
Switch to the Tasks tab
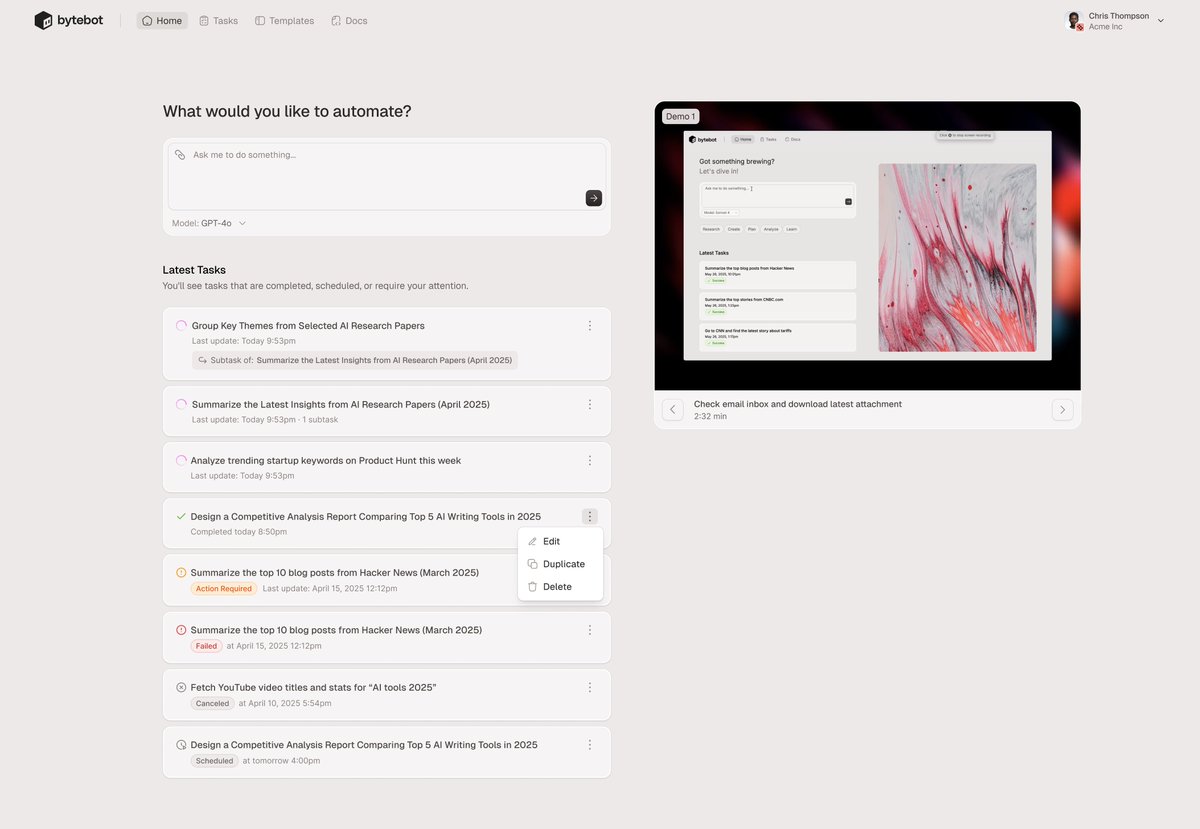218,20
